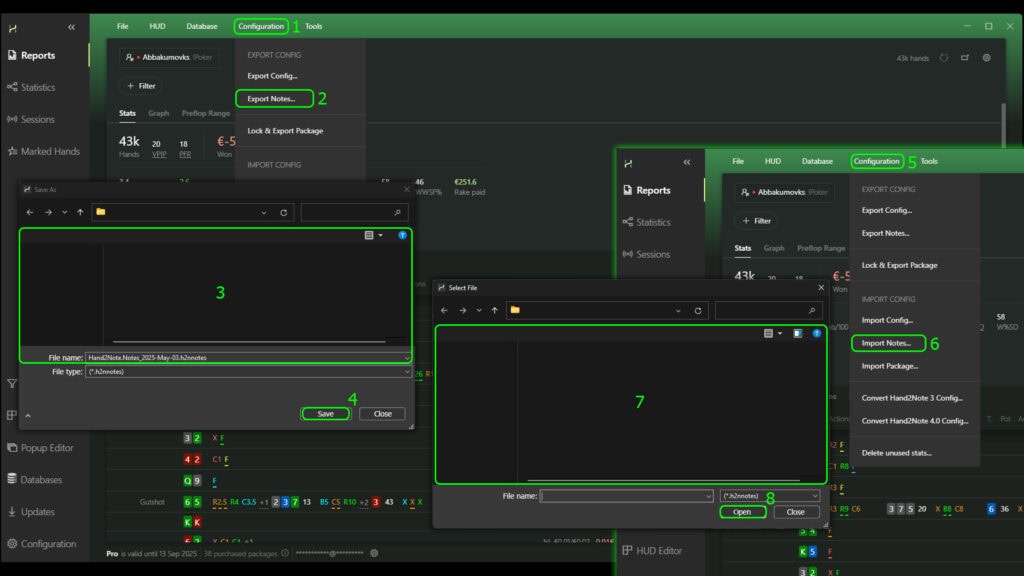This screenshot has height=576, width=1024.
Task: Click refresh icon in Save As dialog
Action: click(284, 212)
